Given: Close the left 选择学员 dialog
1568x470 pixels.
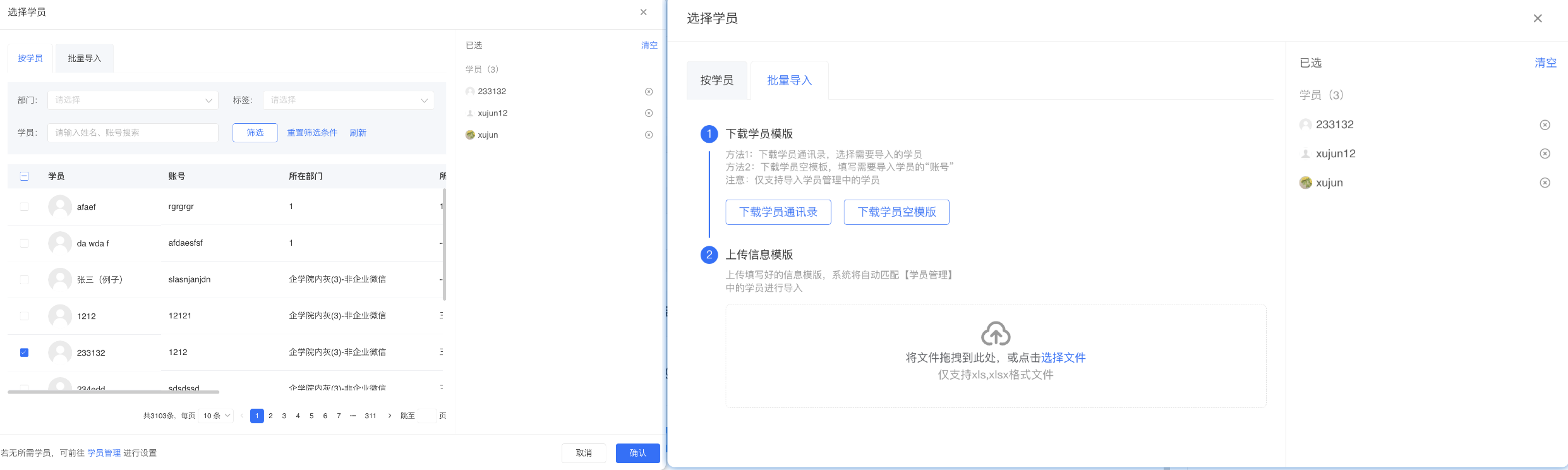Looking at the screenshot, I should (x=643, y=12).
